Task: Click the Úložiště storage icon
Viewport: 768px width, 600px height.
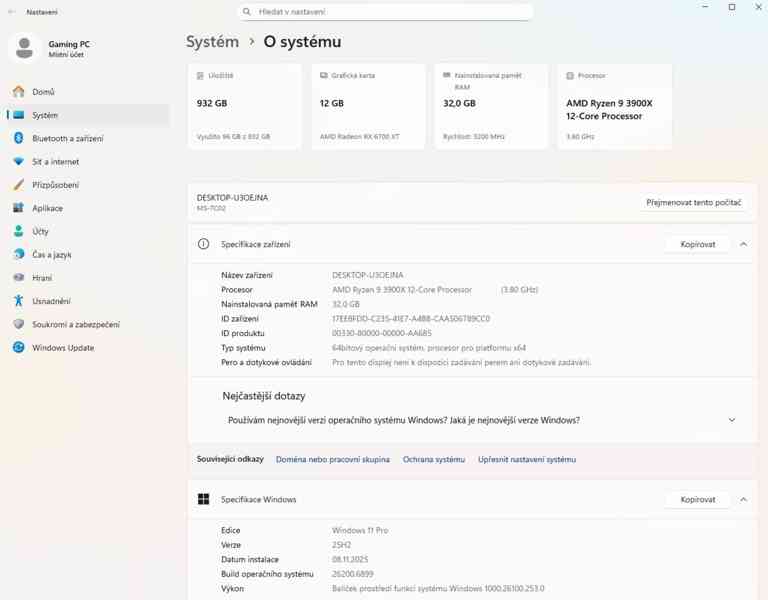Action: click(200, 75)
